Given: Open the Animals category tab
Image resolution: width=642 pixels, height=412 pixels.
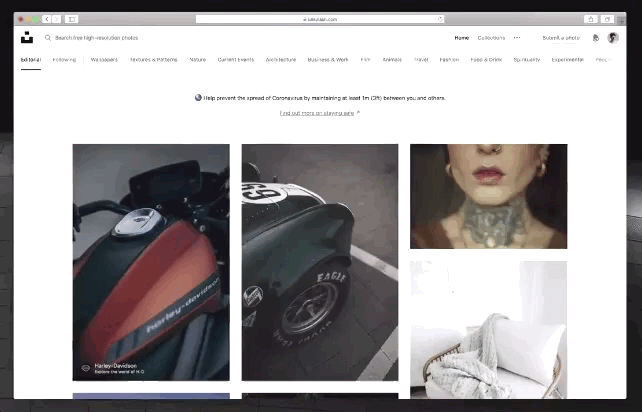Looking at the screenshot, I should tap(392, 60).
